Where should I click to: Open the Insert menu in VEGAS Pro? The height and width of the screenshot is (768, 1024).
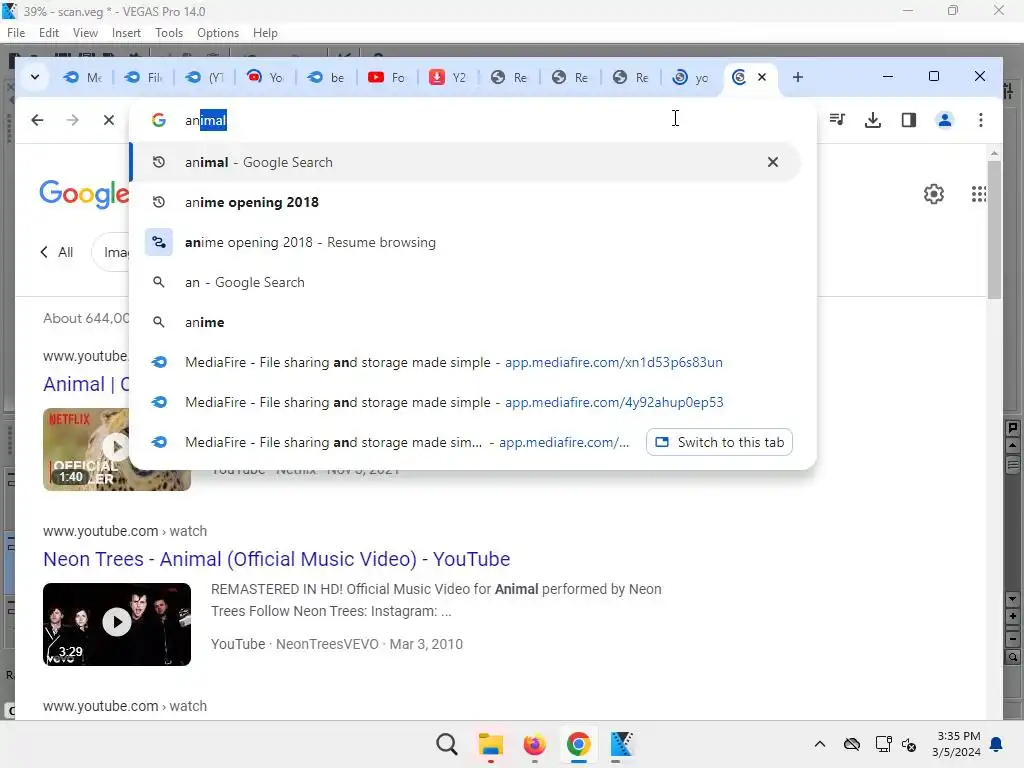pyautogui.click(x=126, y=33)
